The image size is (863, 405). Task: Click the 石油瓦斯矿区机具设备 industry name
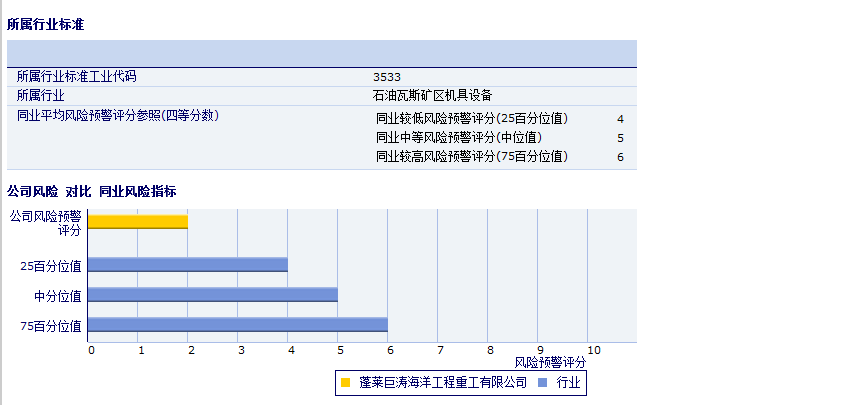432,96
